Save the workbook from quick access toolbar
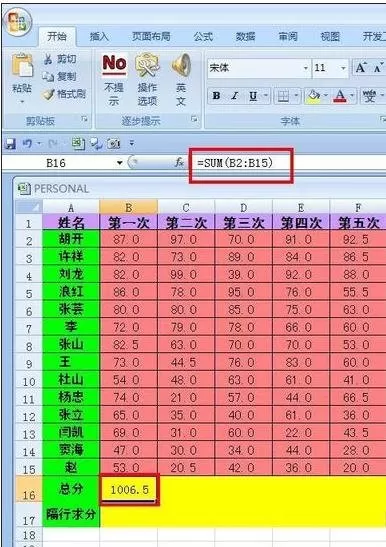This screenshot has height=547, width=386. coord(11,143)
